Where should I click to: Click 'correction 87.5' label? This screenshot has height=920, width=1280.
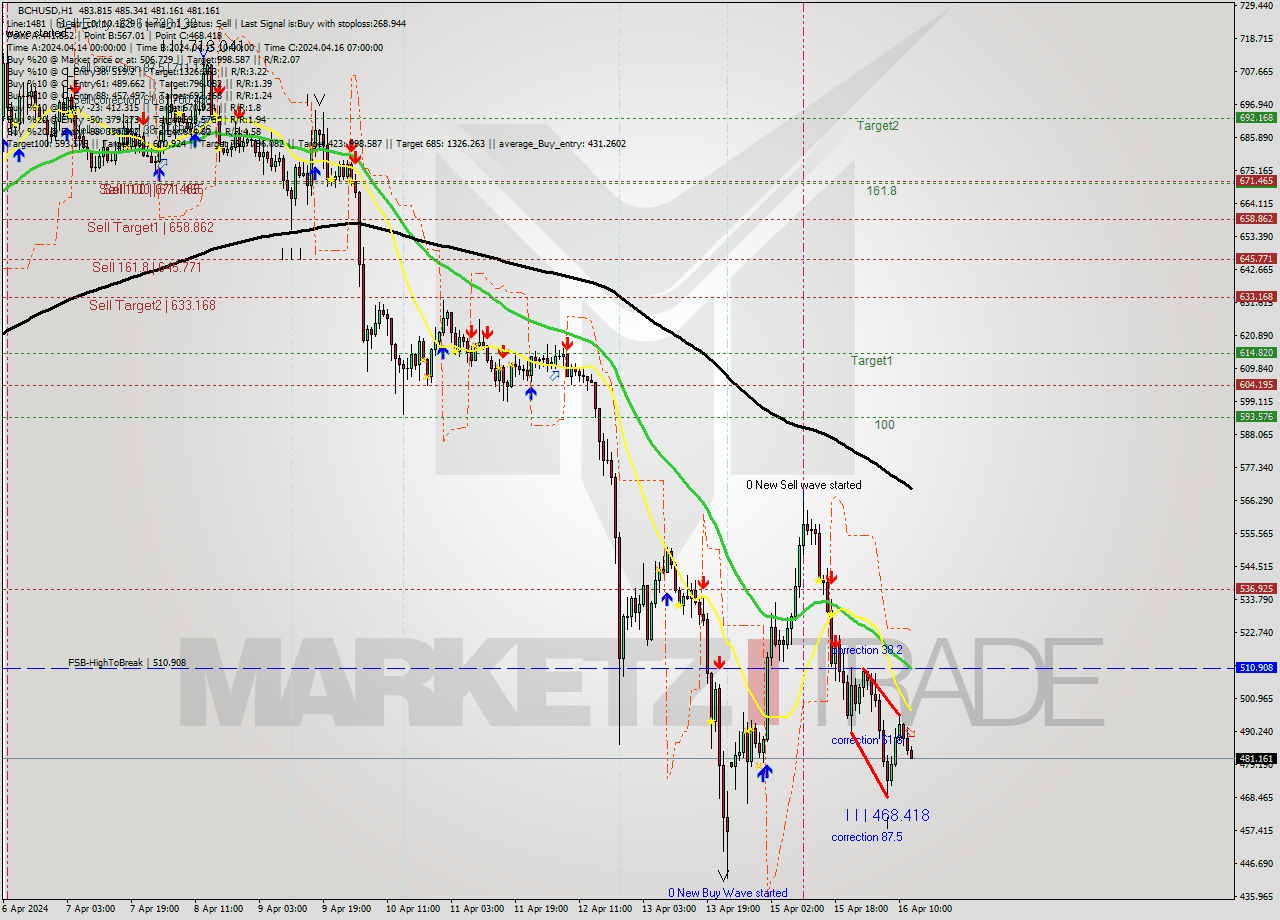point(867,837)
